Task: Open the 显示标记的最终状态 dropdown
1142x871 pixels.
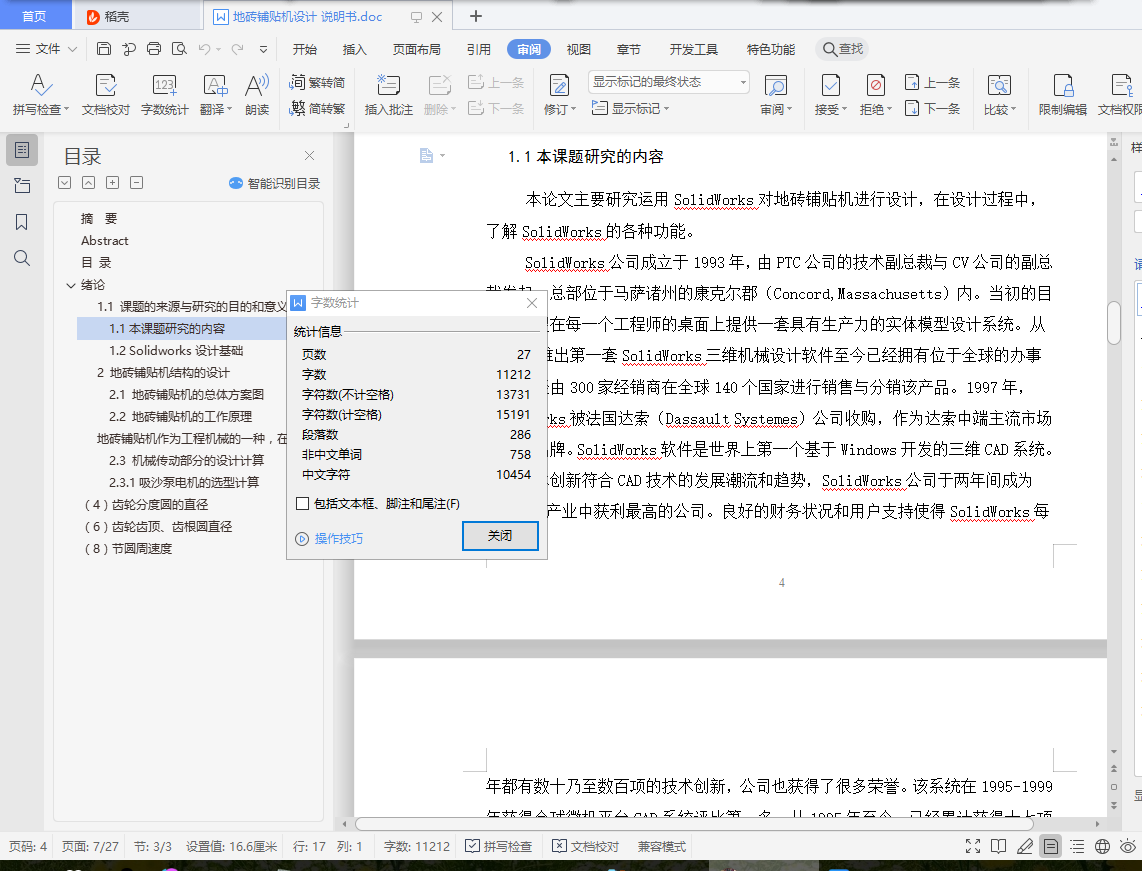Action: [669, 82]
